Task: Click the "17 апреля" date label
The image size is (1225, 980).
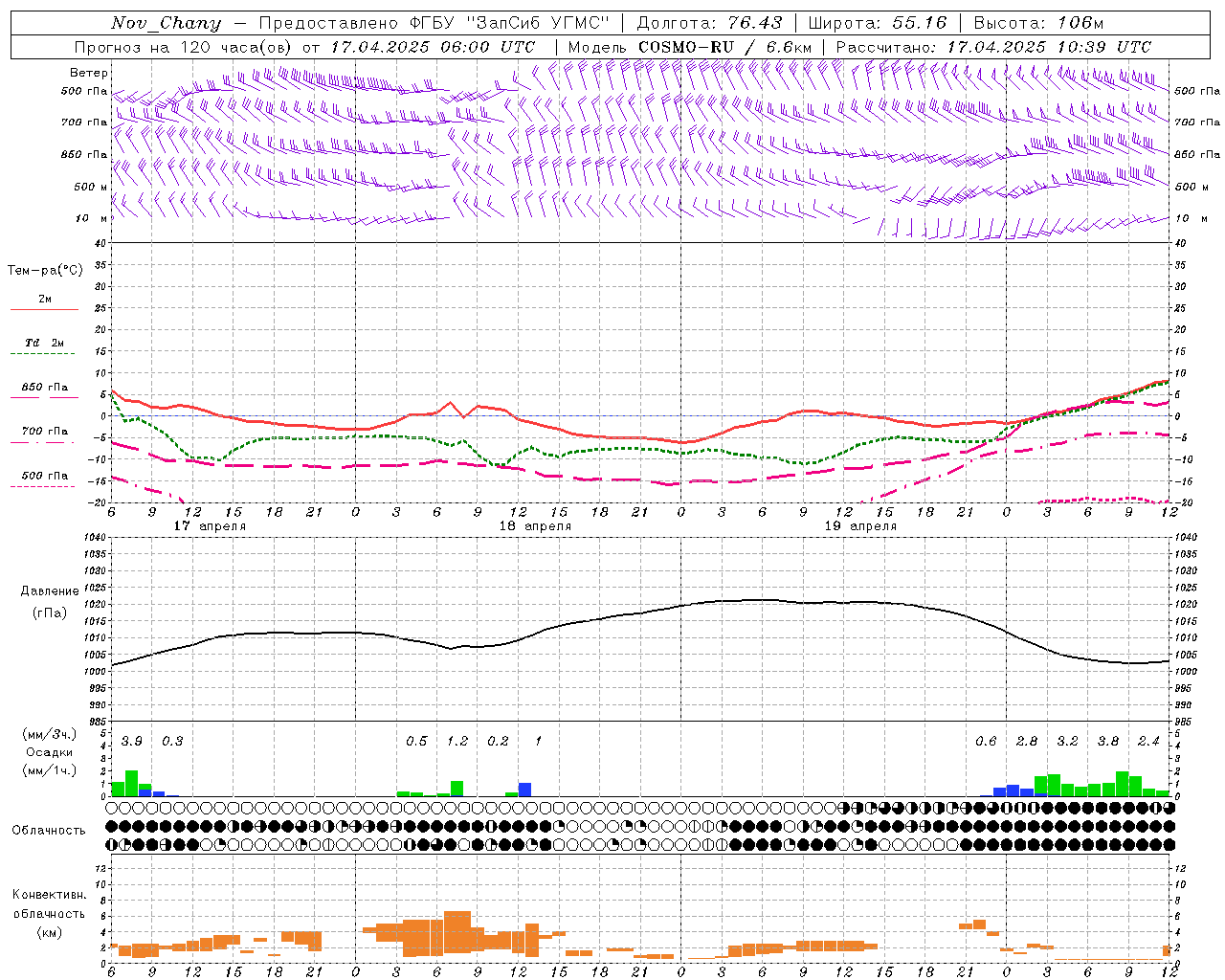Action: 210,526
